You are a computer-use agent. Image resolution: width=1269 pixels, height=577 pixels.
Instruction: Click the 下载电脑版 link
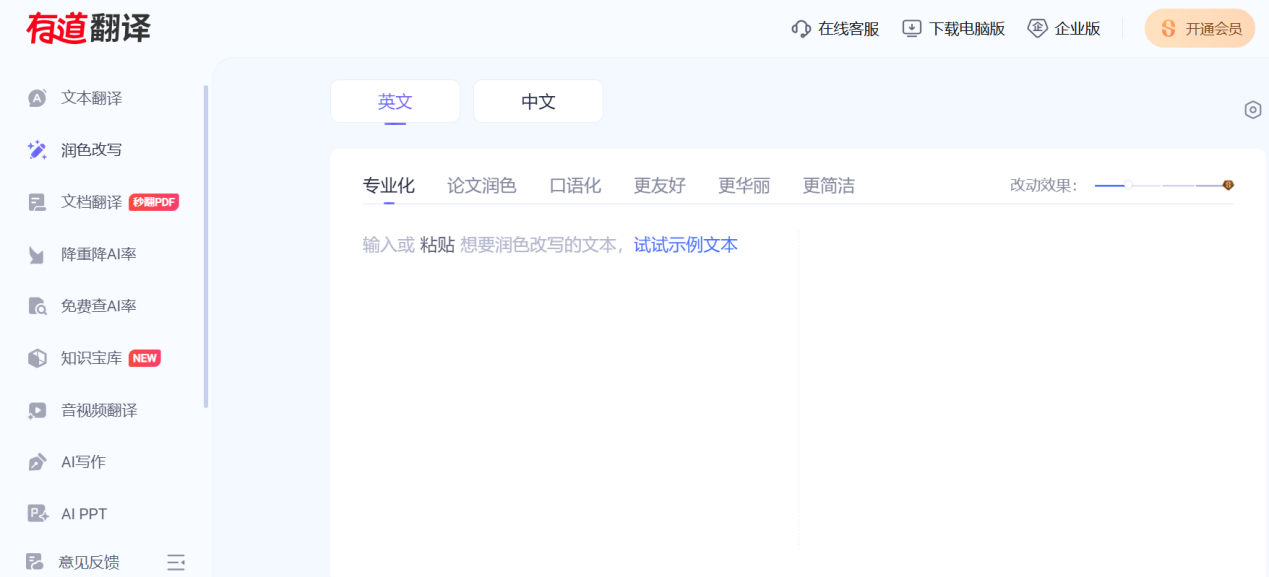967,29
